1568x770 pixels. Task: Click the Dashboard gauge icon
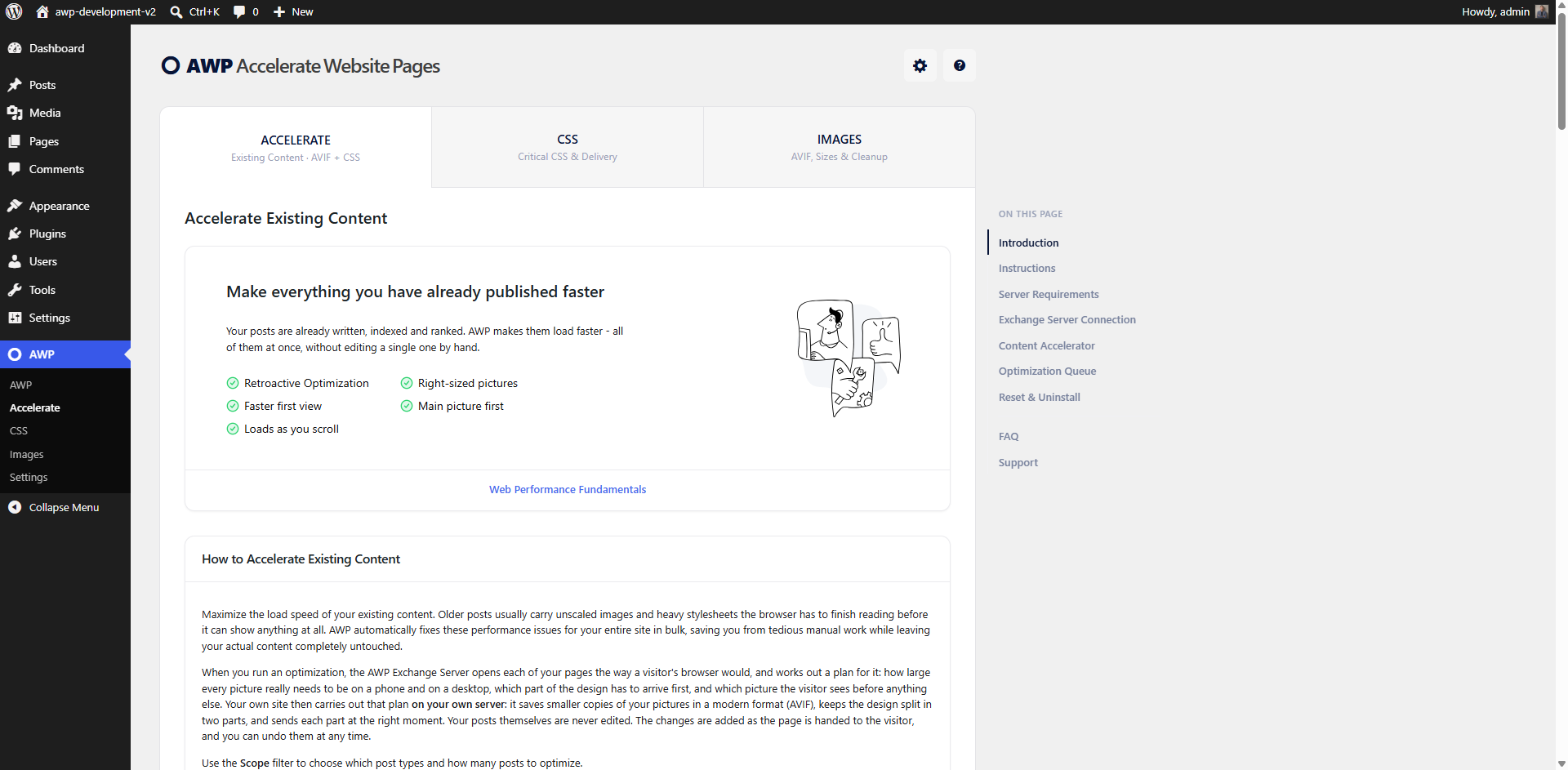[15, 48]
